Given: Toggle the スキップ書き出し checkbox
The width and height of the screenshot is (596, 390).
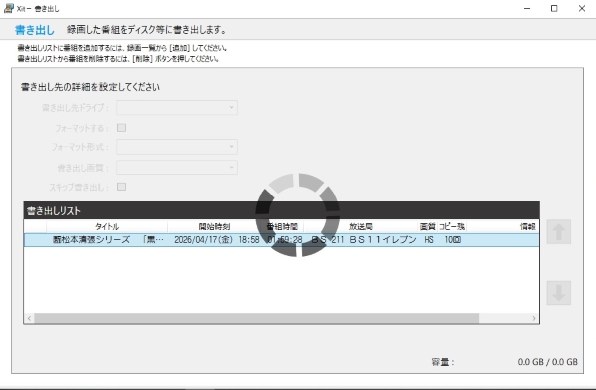Looking at the screenshot, I should point(122,187).
